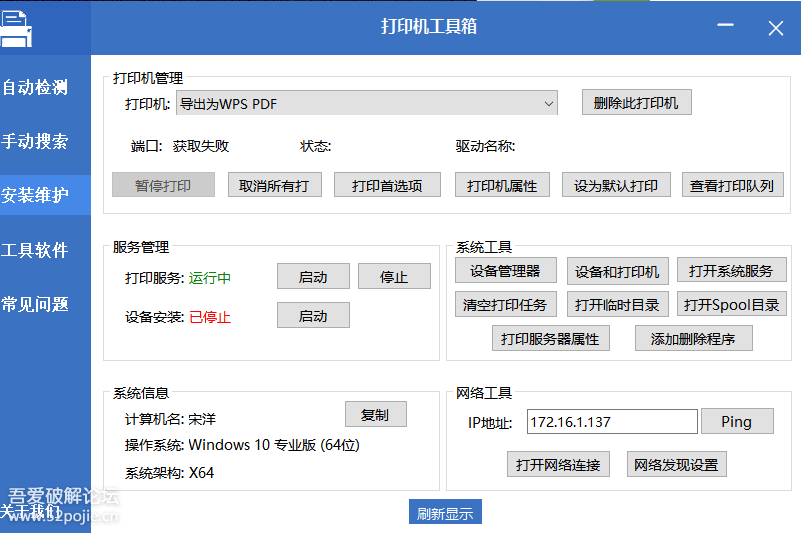Viewport: 801px width, 533px height.
Task: Click 设为默认打印 button
Action: (616, 185)
